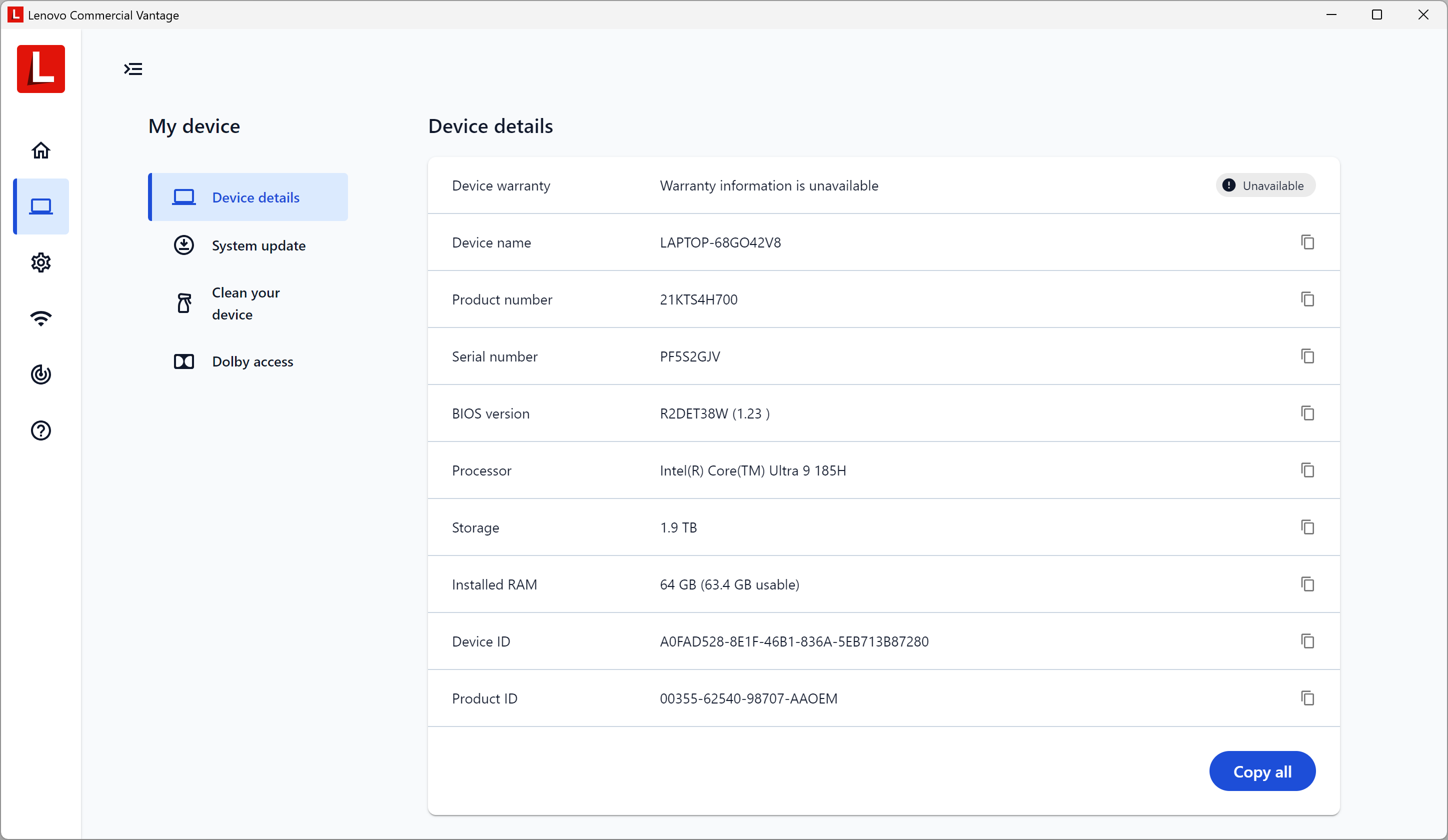Copy the Serial number value
The height and width of the screenshot is (840, 1448).
pos(1307,356)
